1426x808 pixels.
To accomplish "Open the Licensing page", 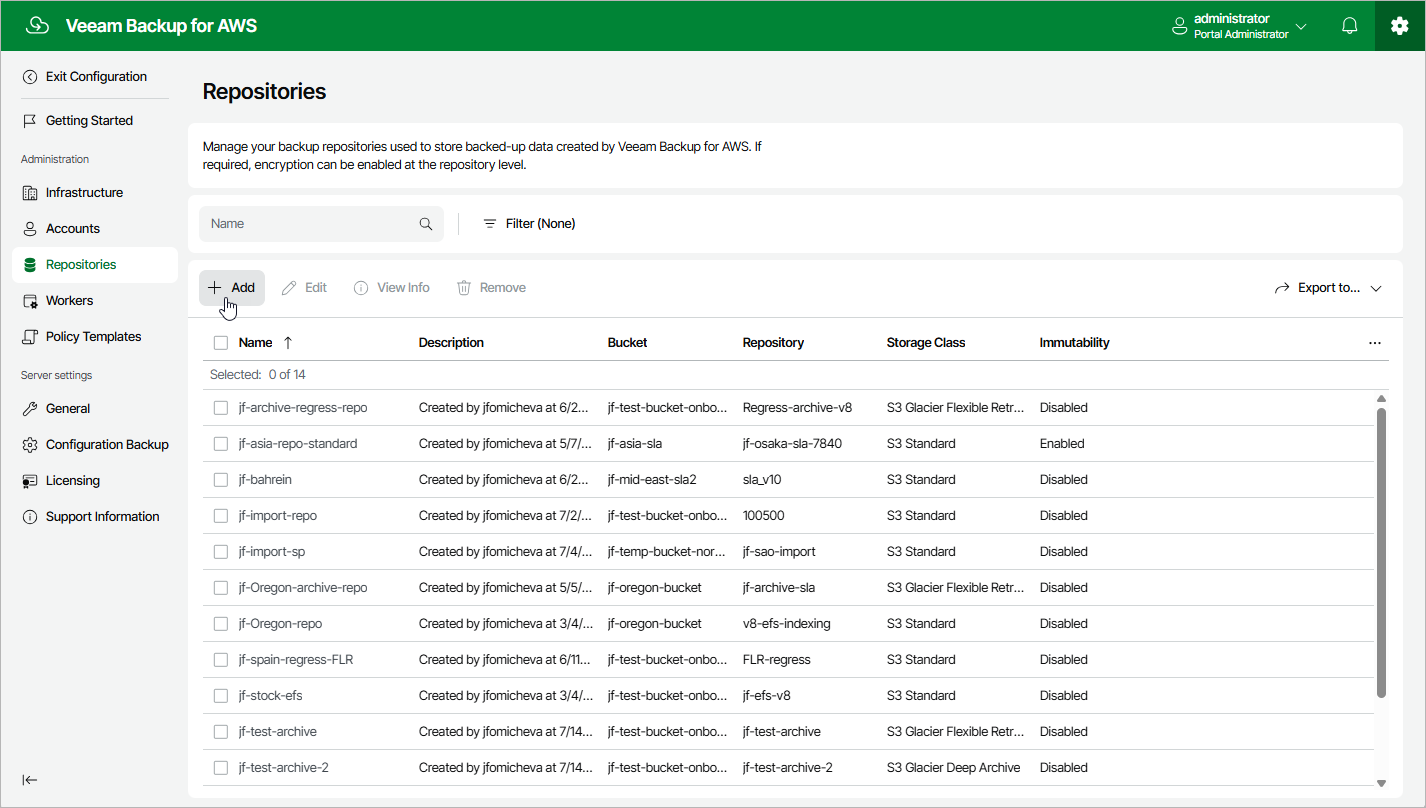I will pyautogui.click(x=95, y=481).
